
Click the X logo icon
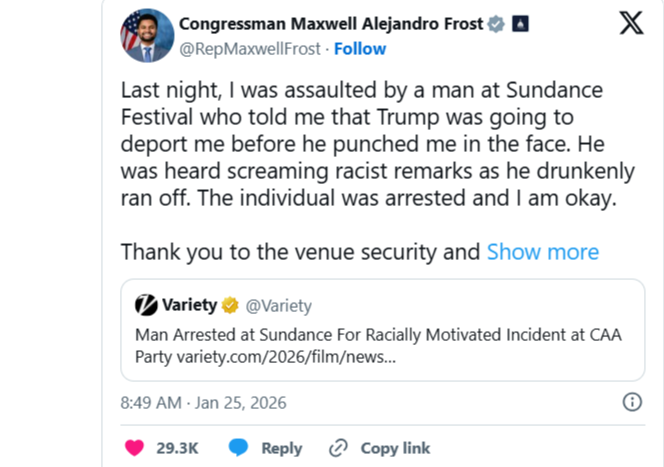631,24
